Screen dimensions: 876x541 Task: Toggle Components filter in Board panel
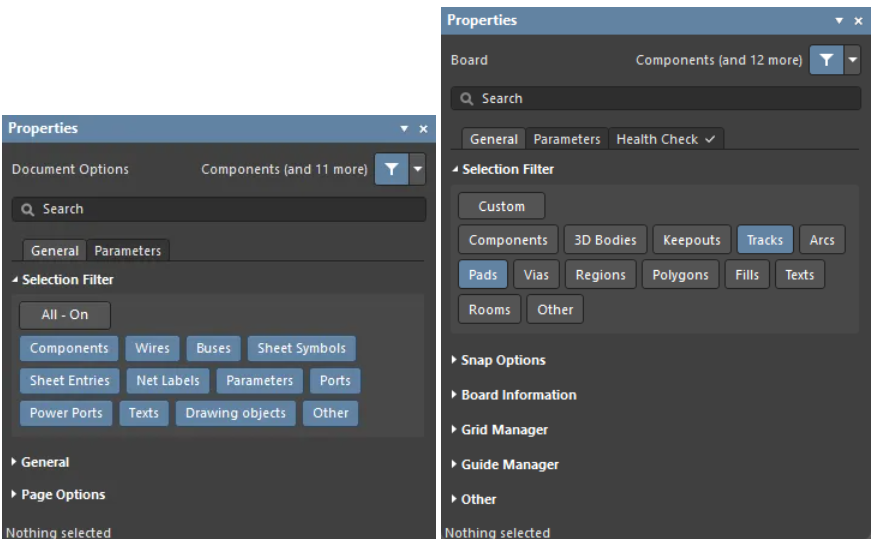click(x=508, y=240)
